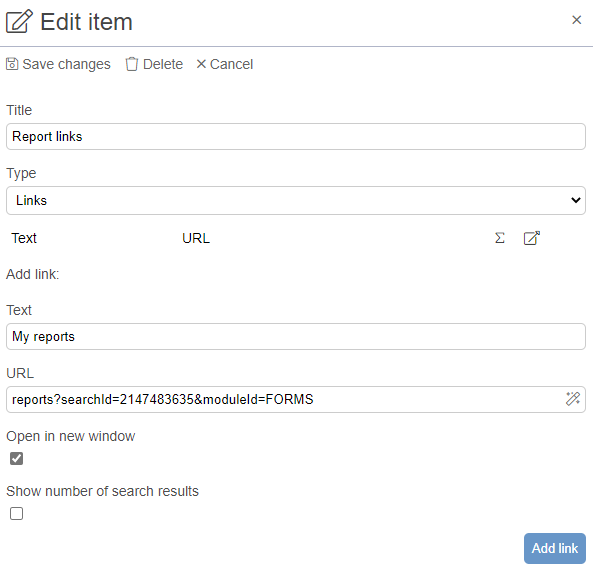Click the Text column header

coord(24,238)
